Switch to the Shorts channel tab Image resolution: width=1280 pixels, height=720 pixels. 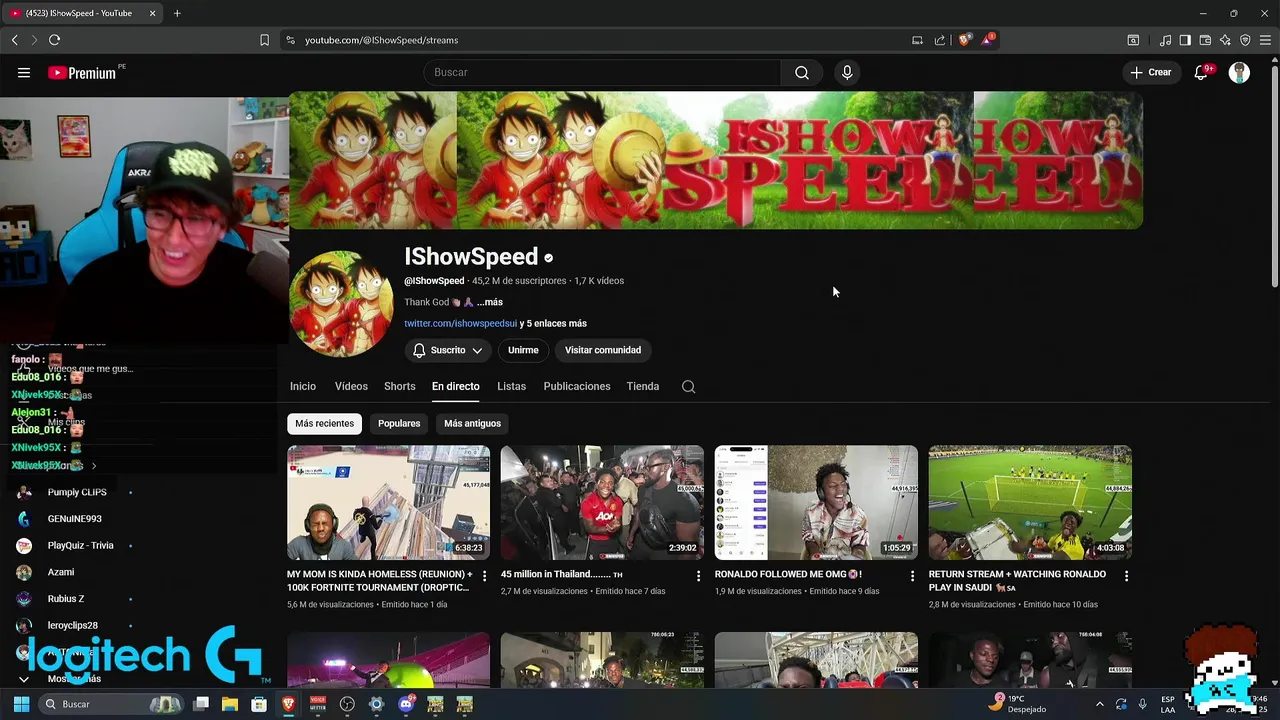pos(399,386)
